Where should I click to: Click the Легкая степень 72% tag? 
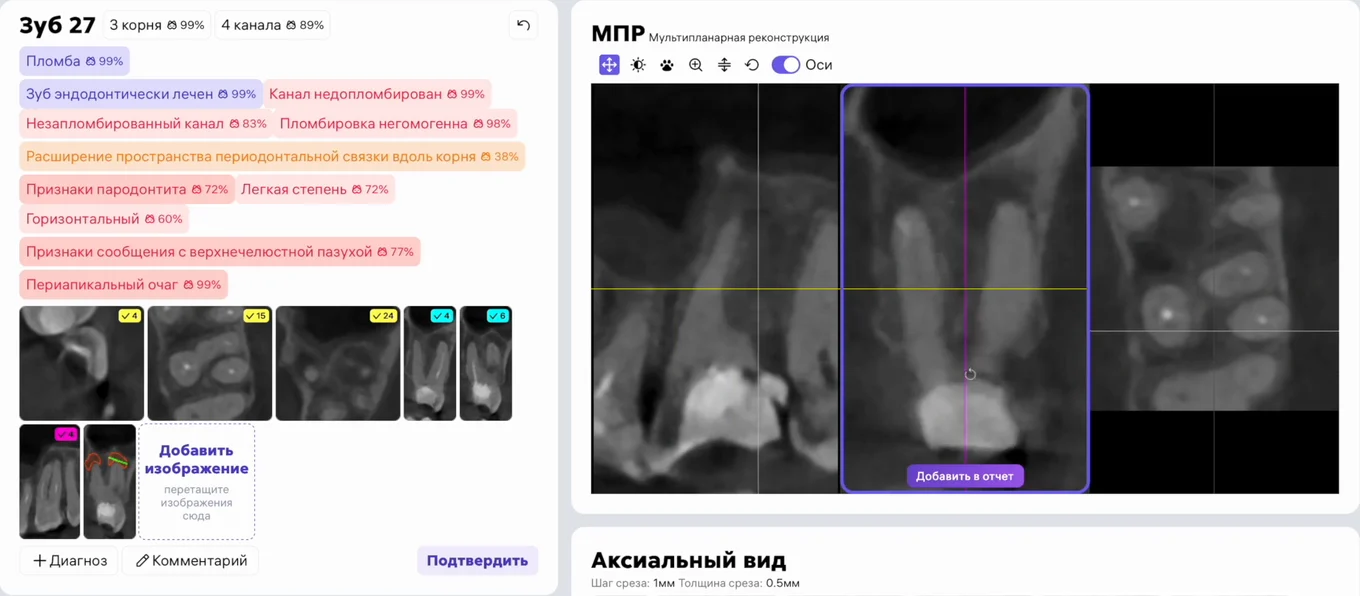(315, 189)
